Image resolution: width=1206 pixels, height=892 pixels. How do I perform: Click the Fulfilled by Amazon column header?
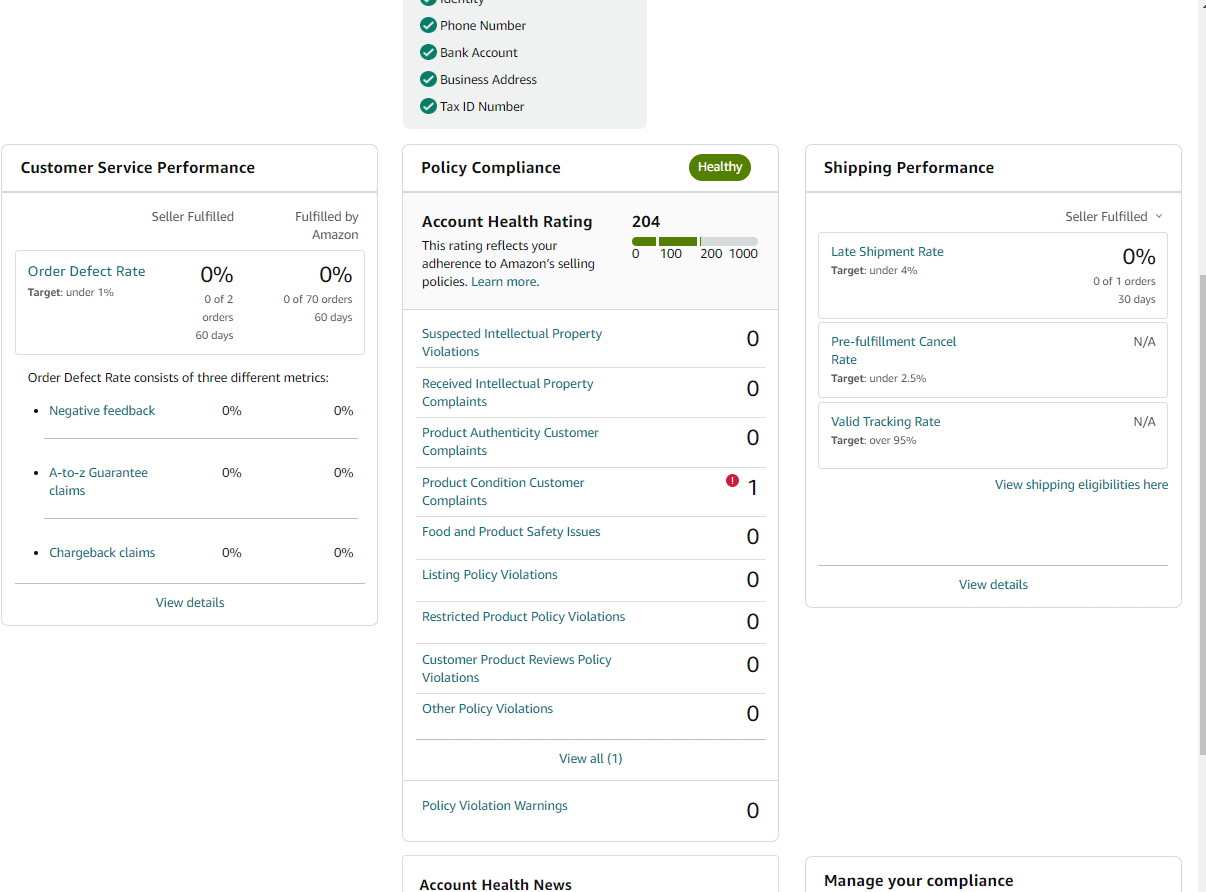(327, 225)
